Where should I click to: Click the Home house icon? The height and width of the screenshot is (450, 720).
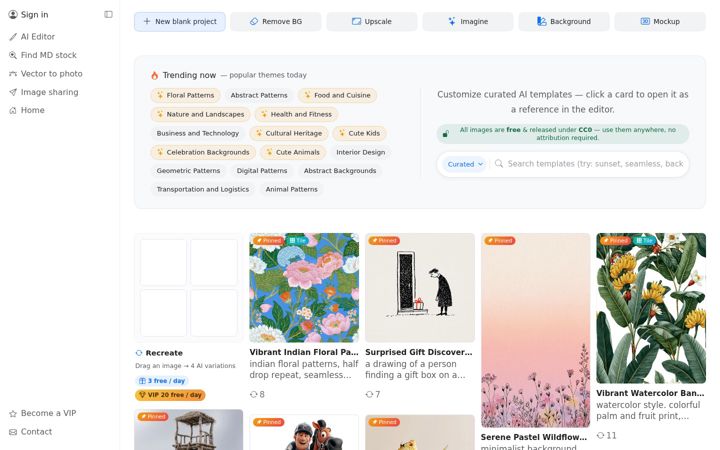pyautogui.click(x=13, y=111)
